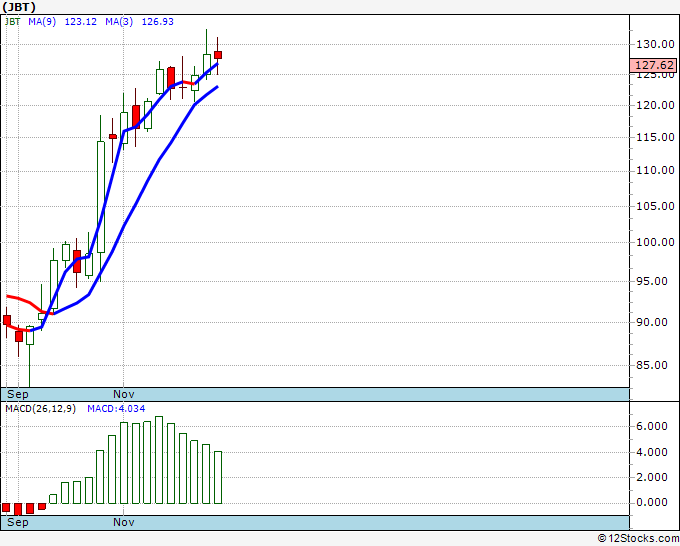Click the tallest green MACD histogram bar
The image size is (680, 546).
point(159,460)
